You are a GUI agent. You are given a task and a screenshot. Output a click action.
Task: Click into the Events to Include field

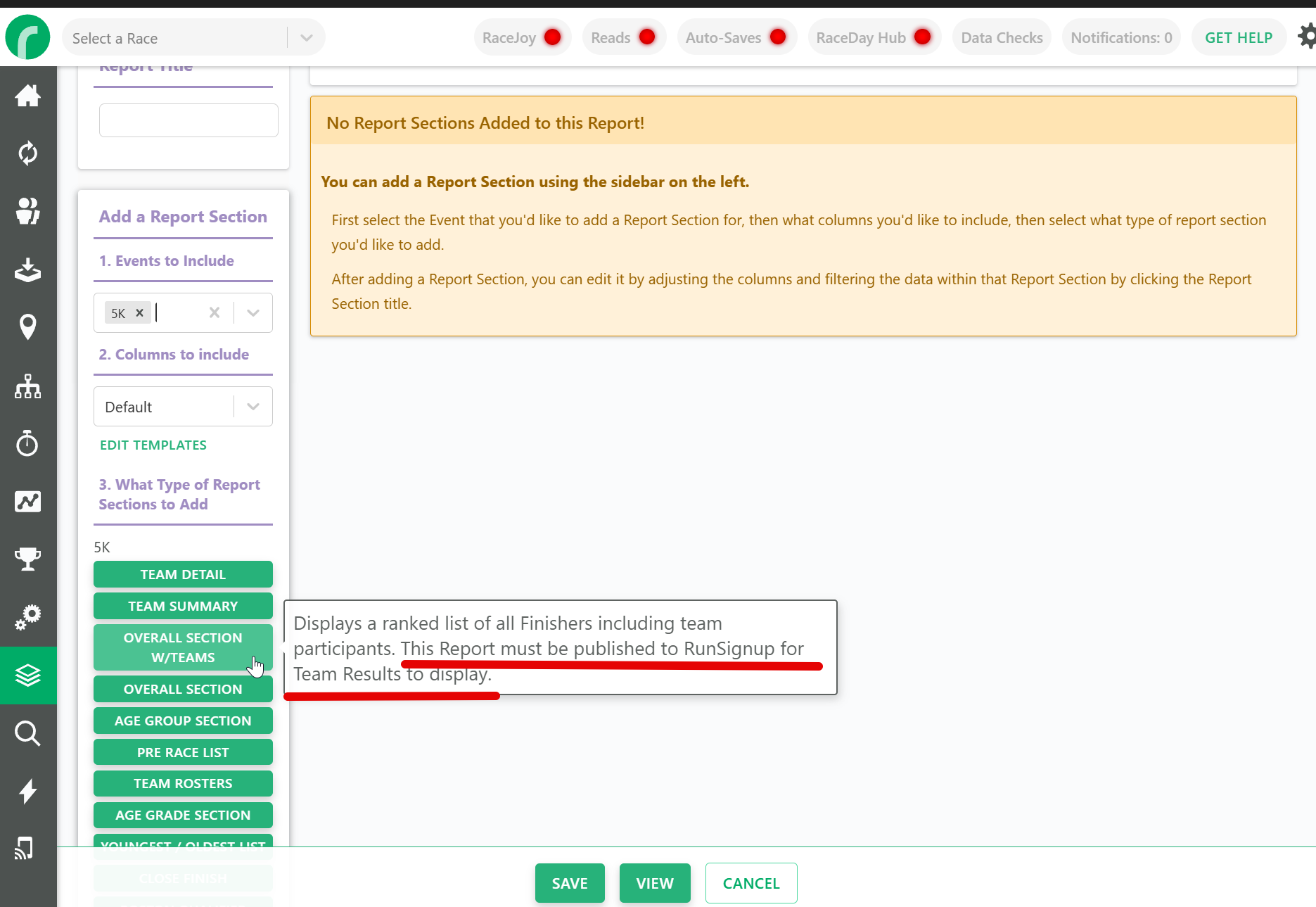pos(183,312)
